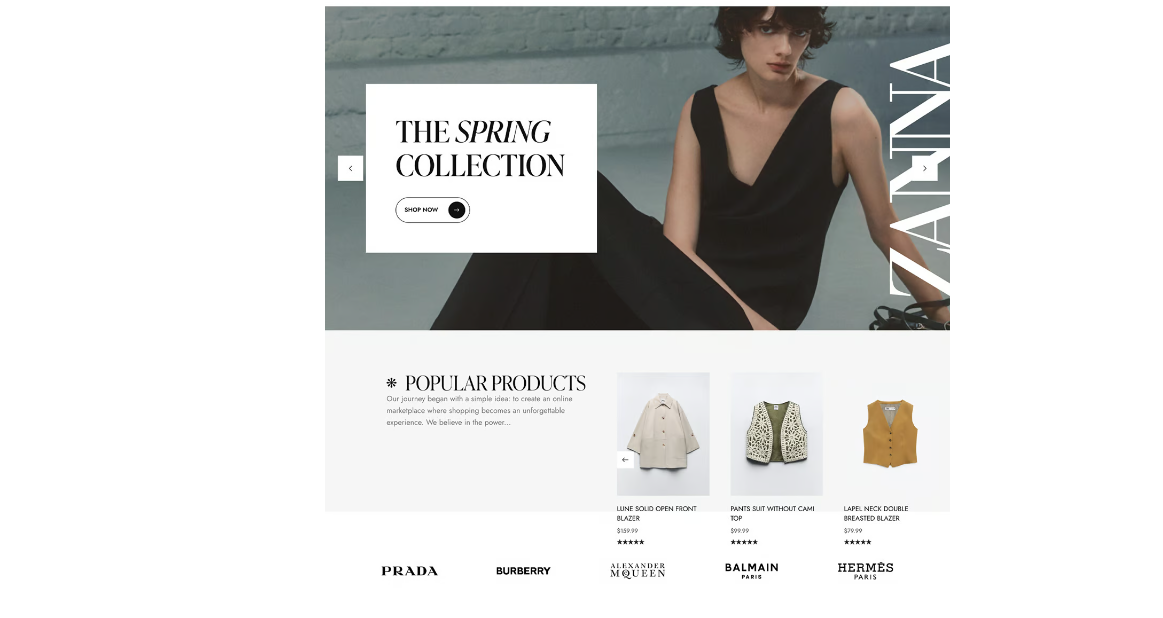The image size is (1163, 618).
Task: Click star rating under the $159.99 blazer
Action: click(630, 542)
